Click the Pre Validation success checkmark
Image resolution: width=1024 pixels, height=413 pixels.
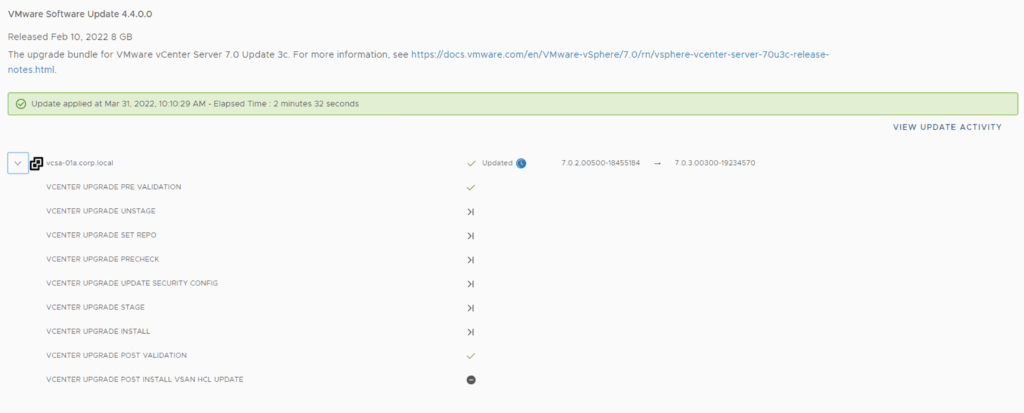(x=471, y=187)
